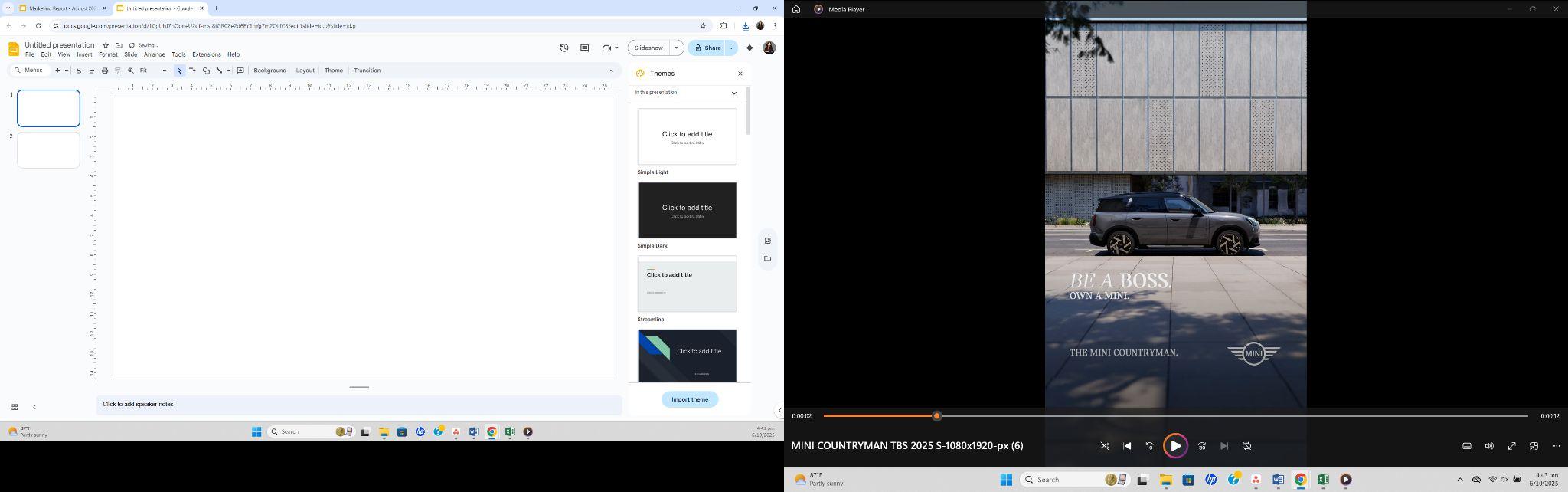This screenshot has height=492, width=1568.
Task: Open Media Player home icon
Action: (796, 9)
